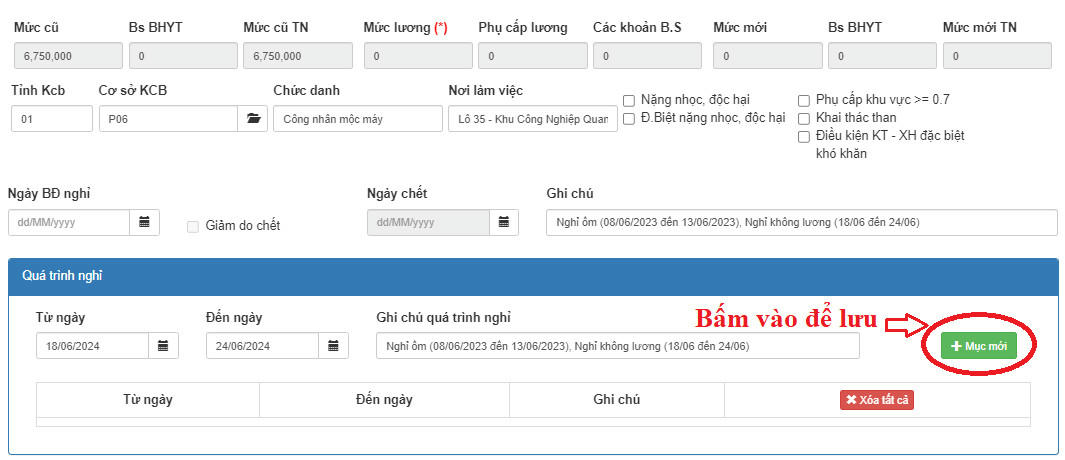Image resolution: width=1065 pixels, height=460 pixels.
Task: Click the Ngày chết date input
Action: point(429,222)
